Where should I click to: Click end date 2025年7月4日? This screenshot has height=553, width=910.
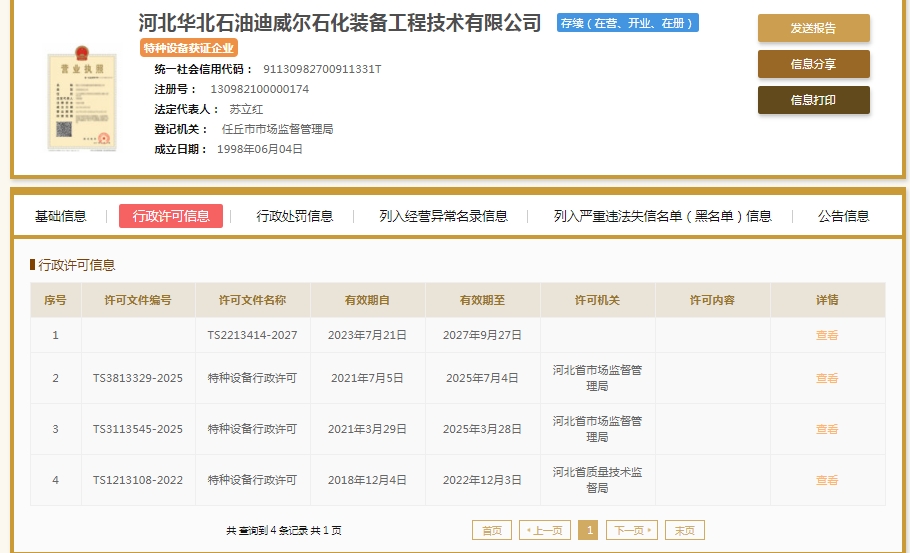482,378
